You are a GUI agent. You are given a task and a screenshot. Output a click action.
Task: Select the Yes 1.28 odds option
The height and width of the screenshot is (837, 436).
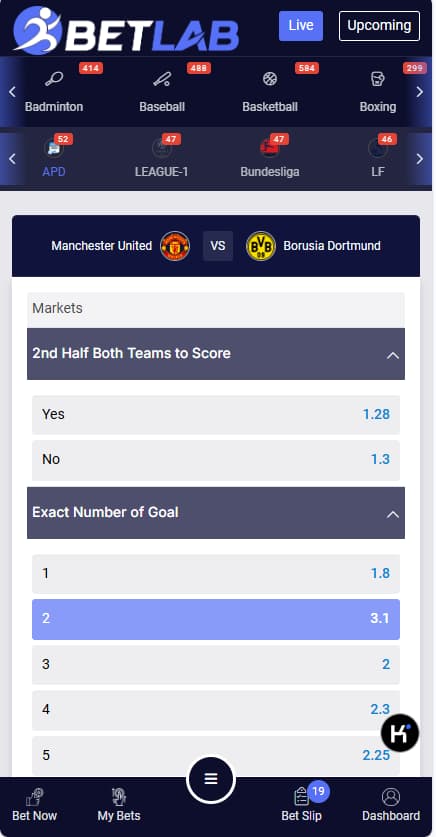[216, 414]
